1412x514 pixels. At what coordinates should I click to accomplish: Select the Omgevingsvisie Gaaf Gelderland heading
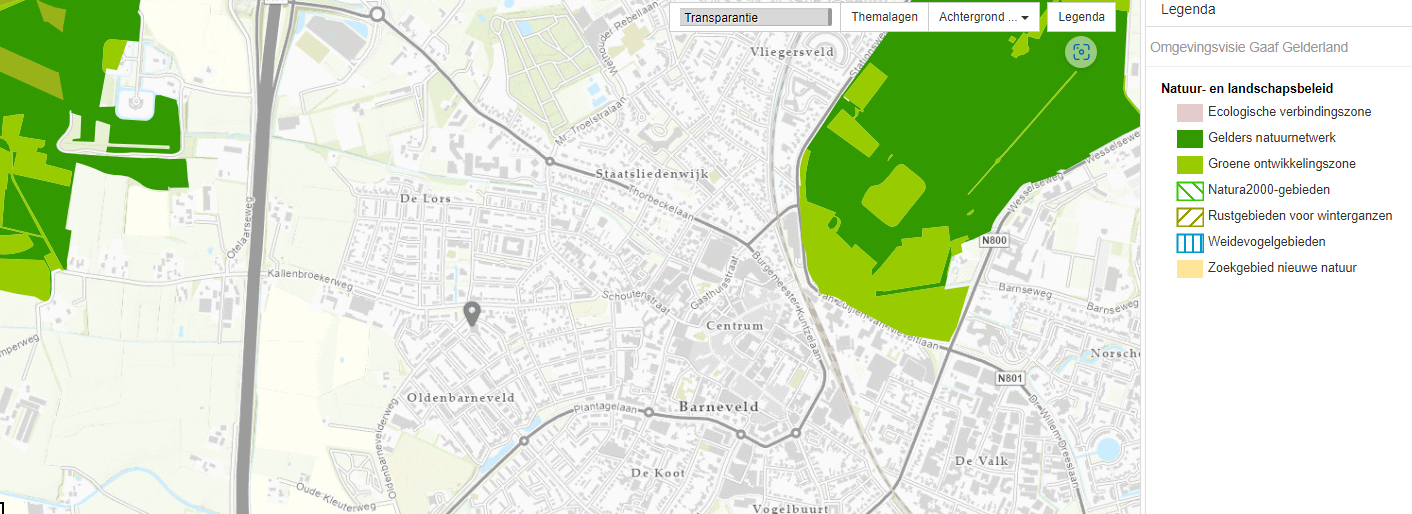click(x=1249, y=47)
